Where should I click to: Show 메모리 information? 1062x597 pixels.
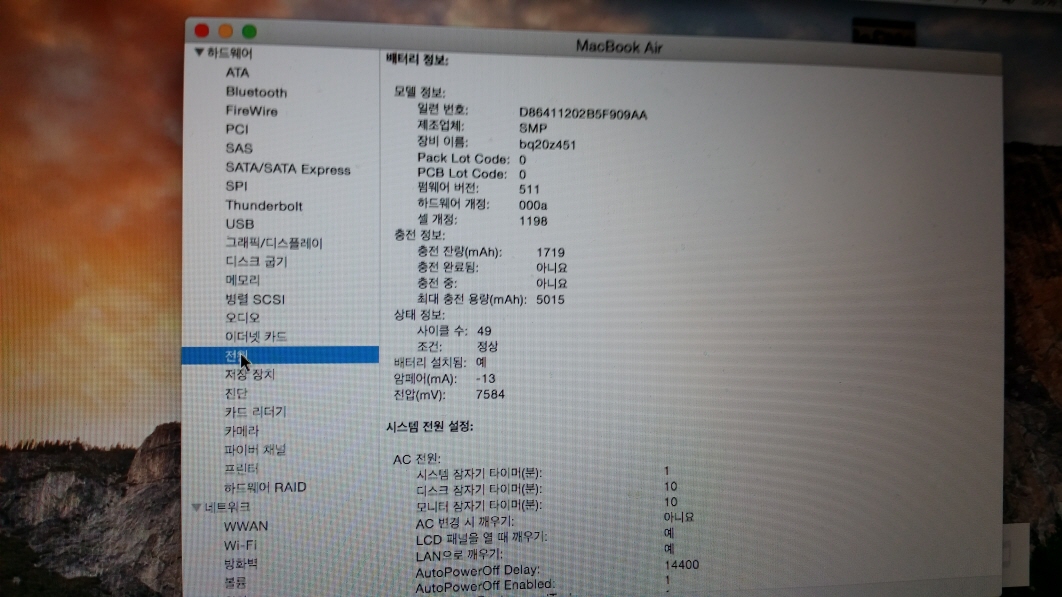click(x=242, y=281)
